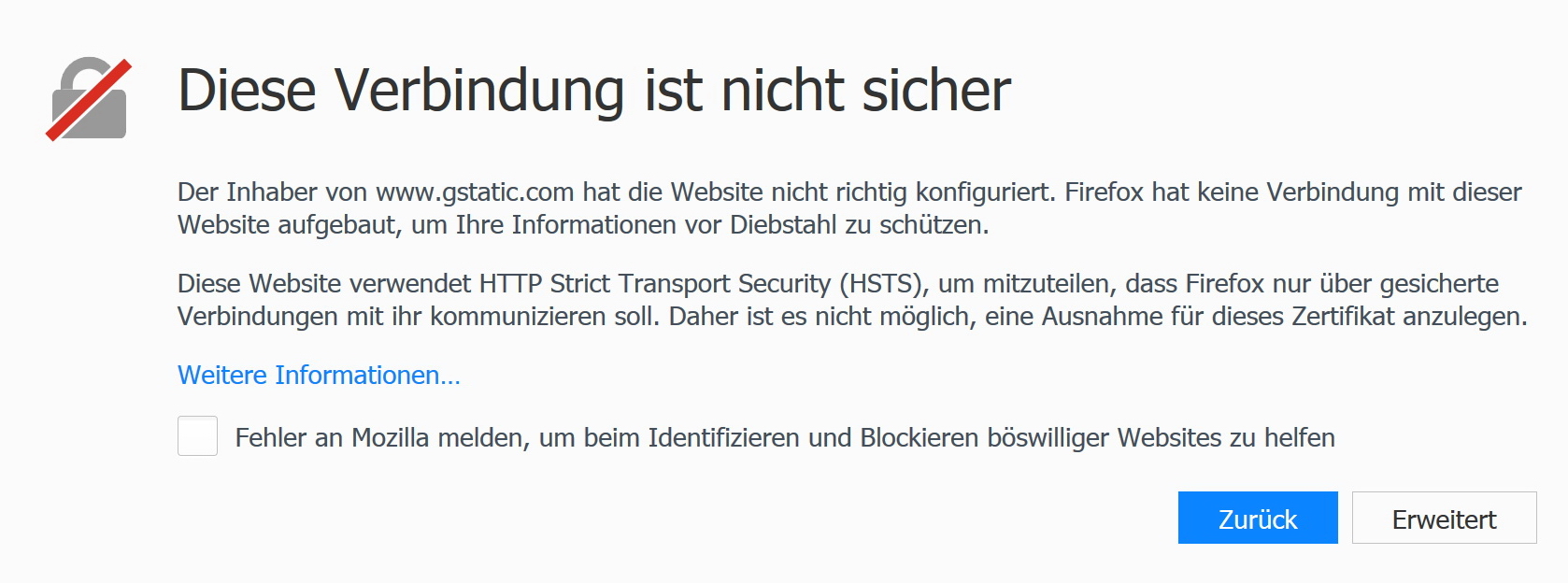Click "Der Inhaber von" at the paragraph start
The height and width of the screenshot is (583, 1568).
[x=272, y=192]
